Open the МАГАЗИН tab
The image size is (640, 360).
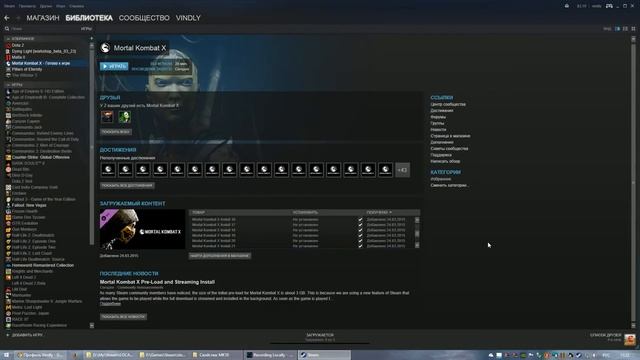[x=43, y=18]
